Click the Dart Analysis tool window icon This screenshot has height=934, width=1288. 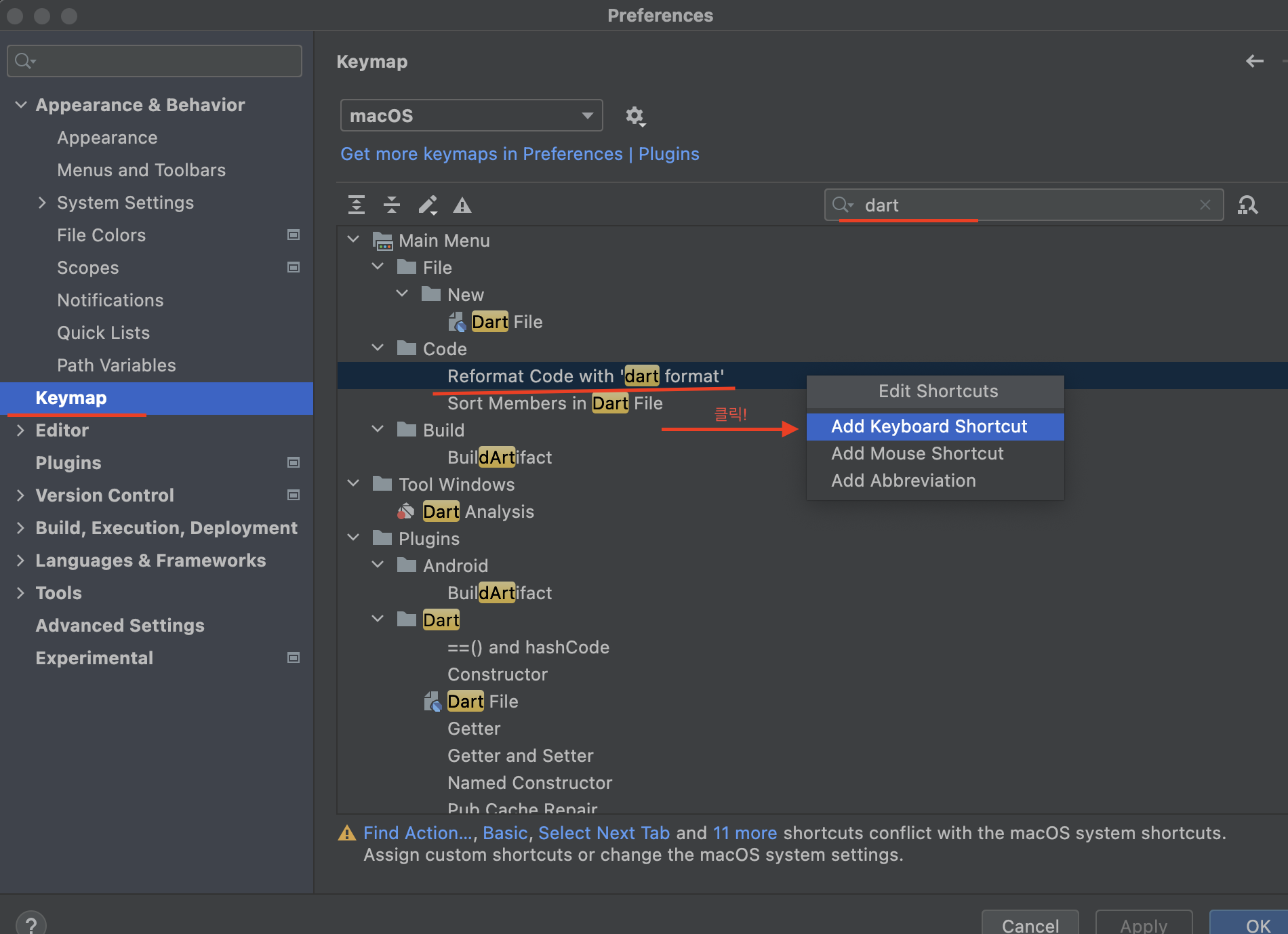tap(406, 512)
